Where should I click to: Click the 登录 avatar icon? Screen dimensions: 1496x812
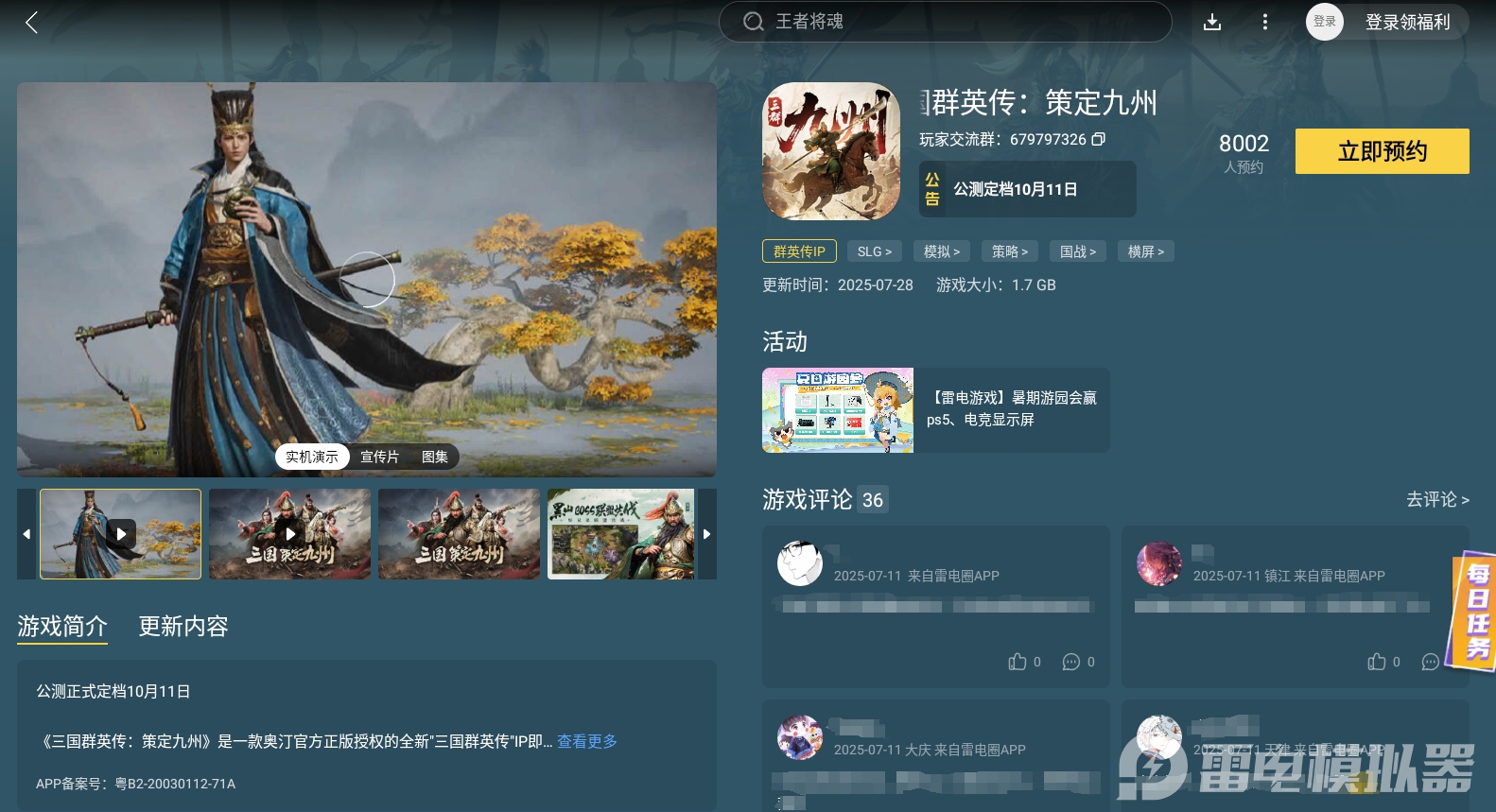click(1325, 22)
